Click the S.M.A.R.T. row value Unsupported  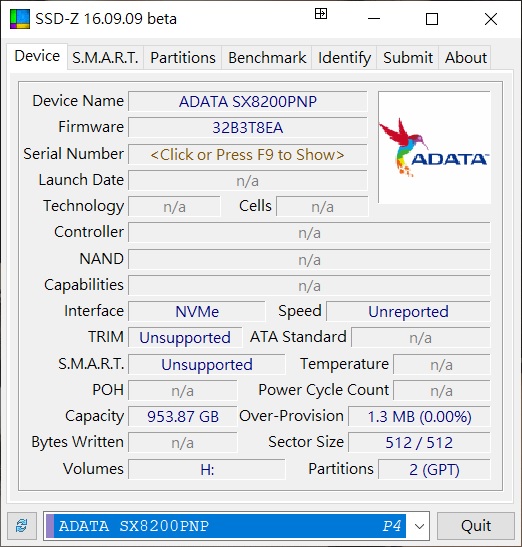(x=207, y=365)
